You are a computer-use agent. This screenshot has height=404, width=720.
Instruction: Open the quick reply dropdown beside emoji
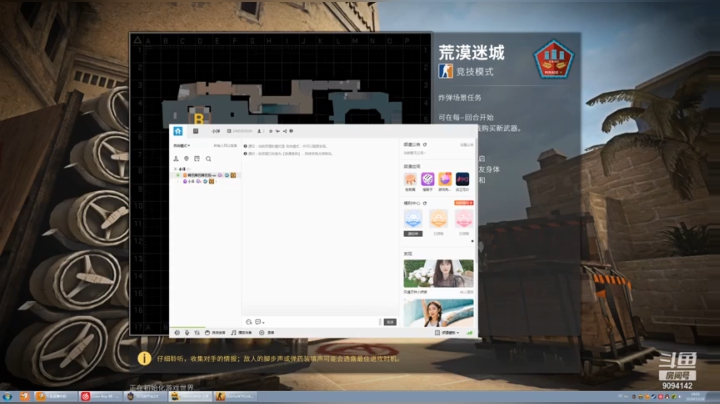tap(260, 322)
